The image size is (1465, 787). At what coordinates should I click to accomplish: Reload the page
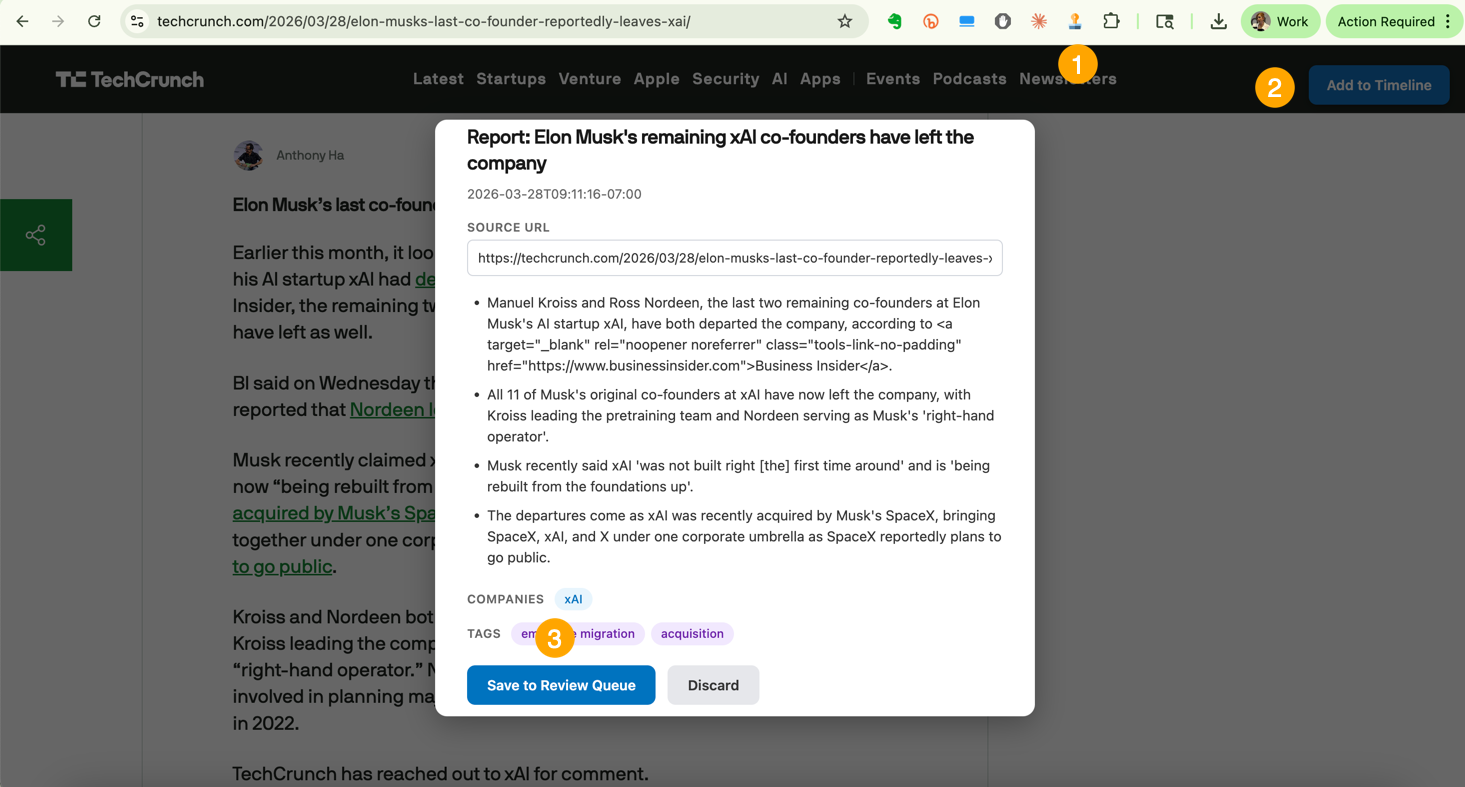(94, 21)
